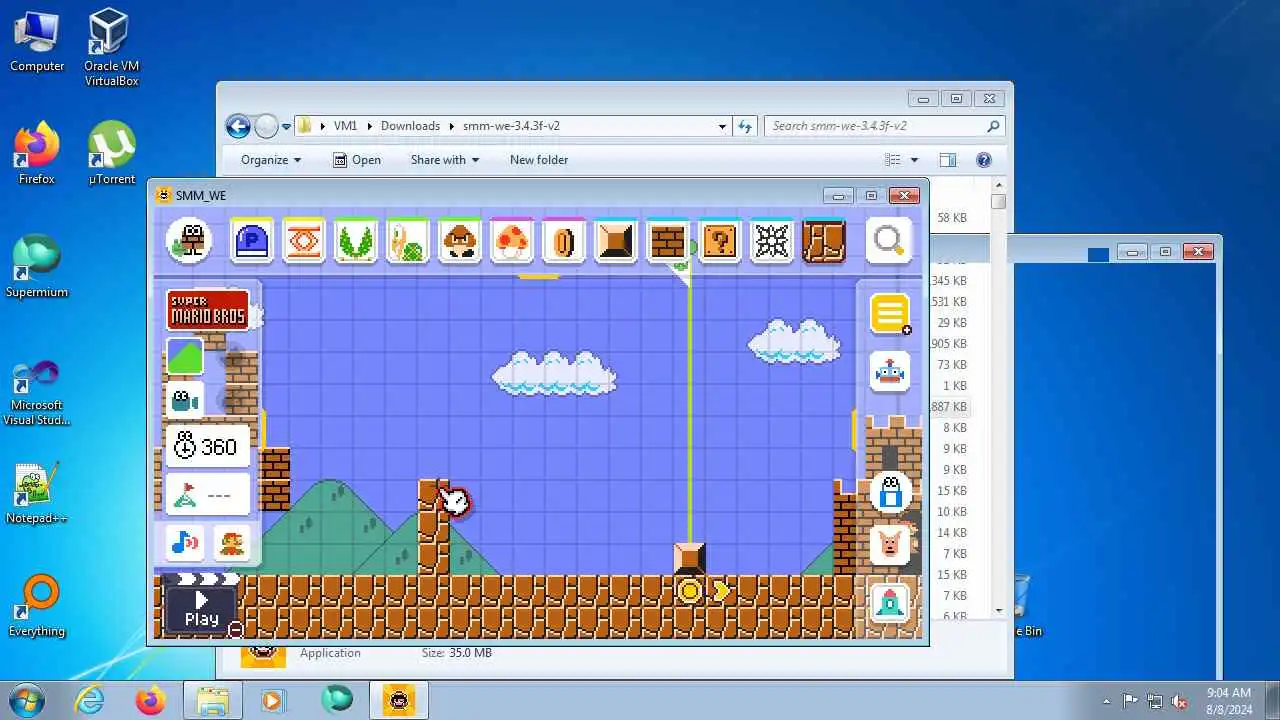Open the recent pages dropdown arrow in Explorer
Image resolution: width=1280 pixels, height=720 pixels.
click(x=286, y=127)
